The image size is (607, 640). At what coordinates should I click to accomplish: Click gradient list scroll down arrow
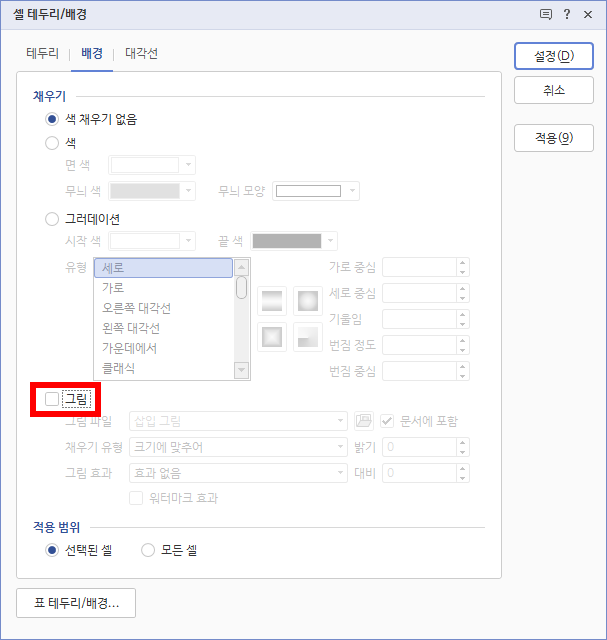tap(242, 370)
